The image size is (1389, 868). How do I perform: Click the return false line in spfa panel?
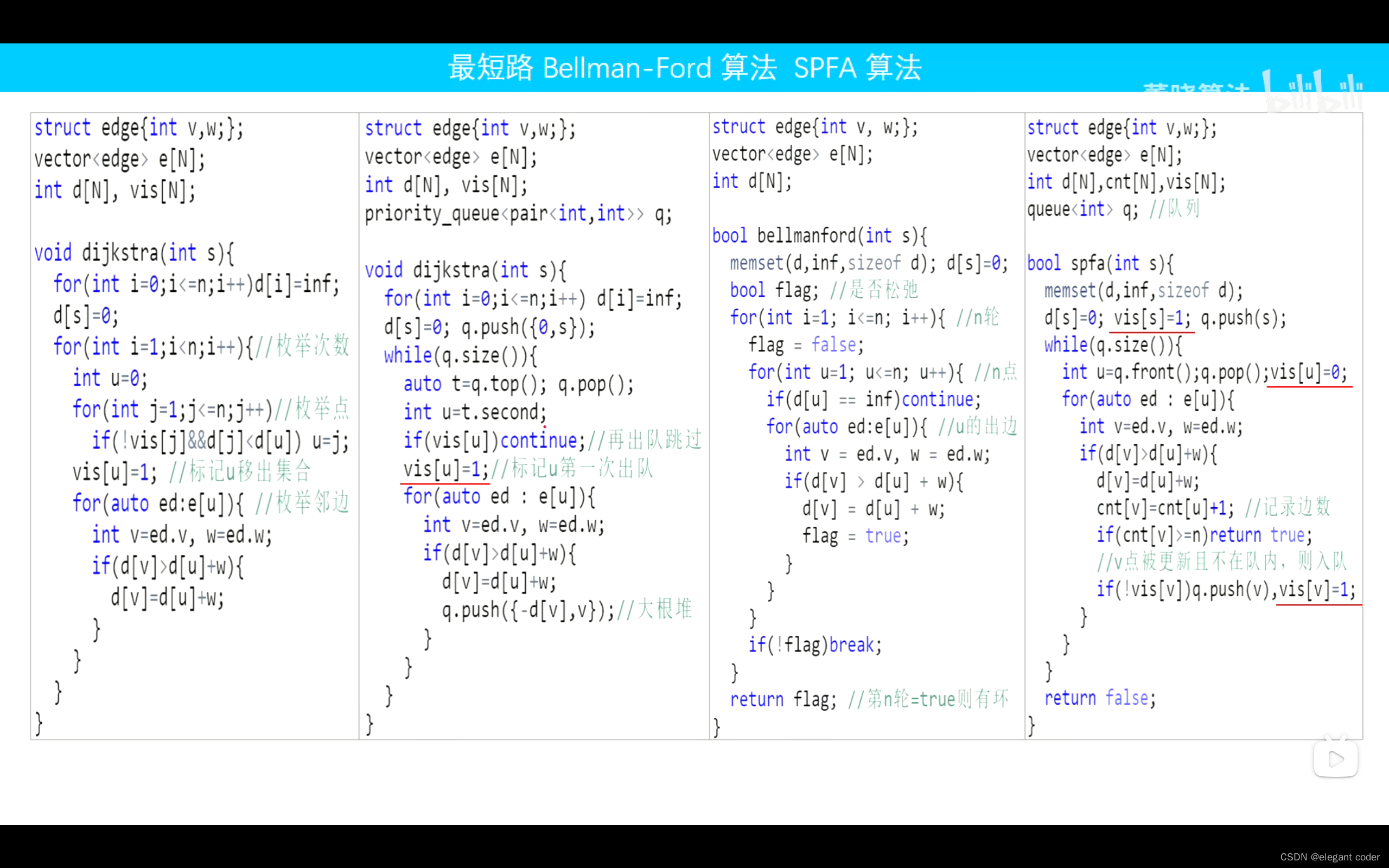(x=1100, y=698)
